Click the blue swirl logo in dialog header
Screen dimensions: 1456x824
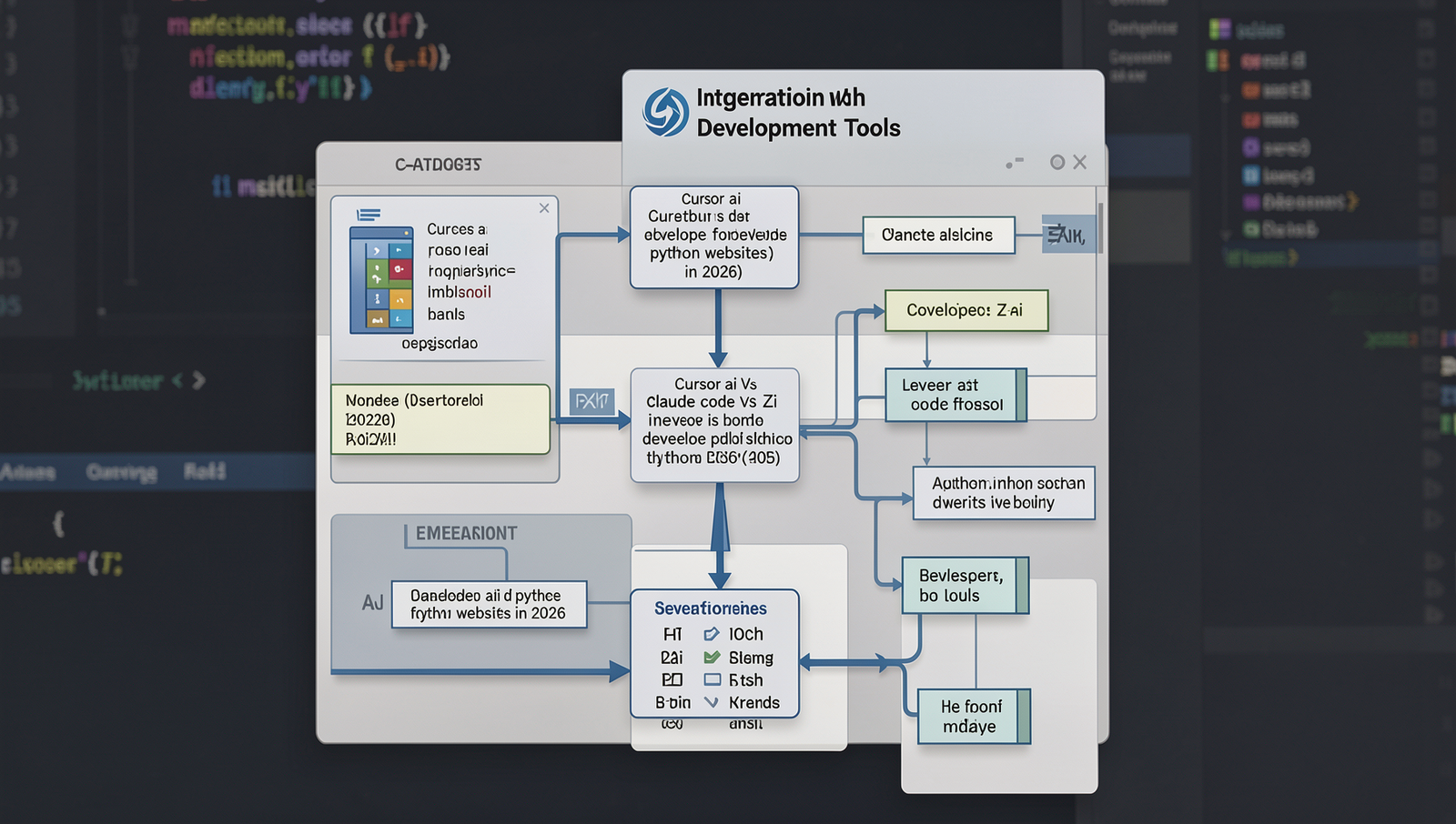(665, 112)
